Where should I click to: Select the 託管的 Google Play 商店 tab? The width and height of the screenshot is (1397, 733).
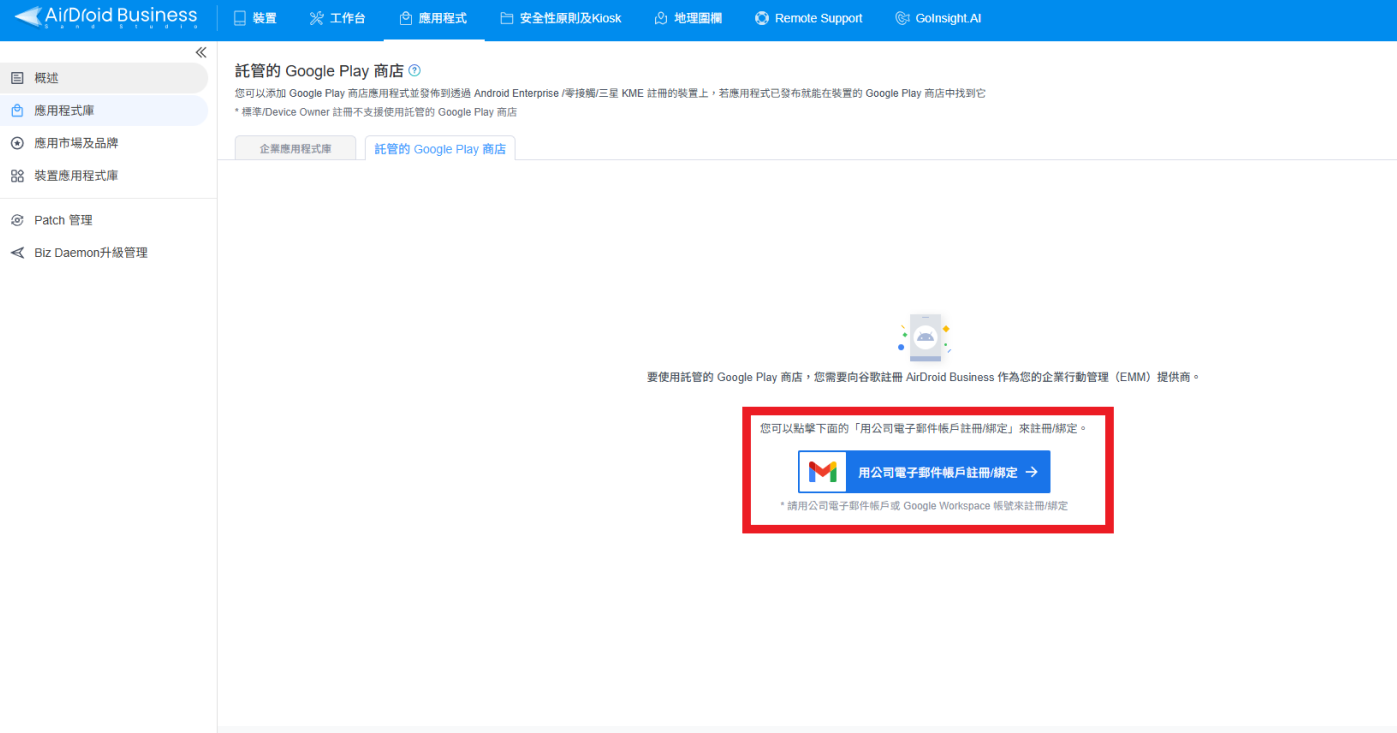(x=440, y=148)
